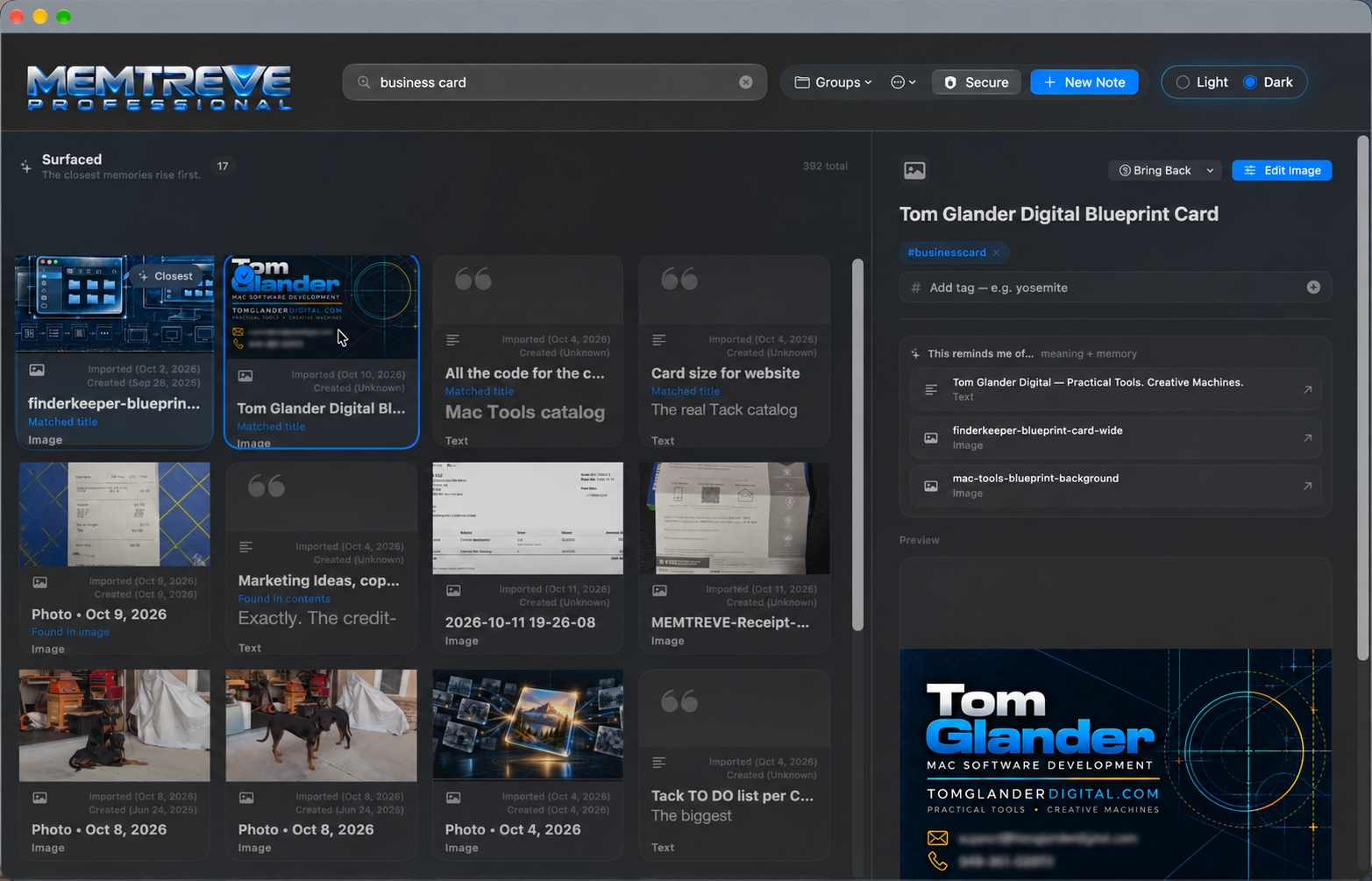Click the Bring Back button
This screenshot has width=1372, height=881.
pos(1155,170)
